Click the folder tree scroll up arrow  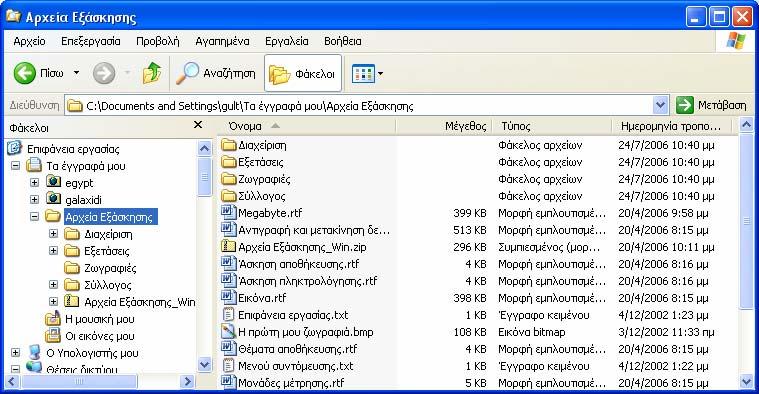tap(205, 148)
